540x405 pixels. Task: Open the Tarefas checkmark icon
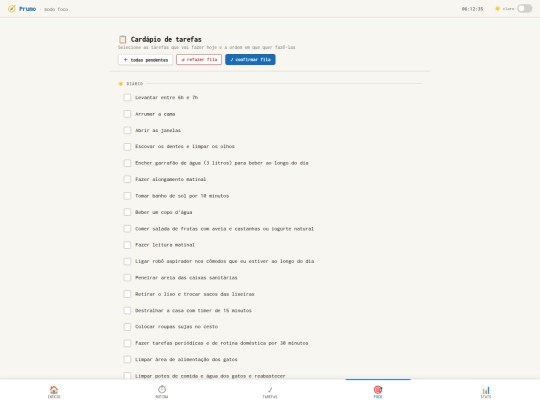270,390
